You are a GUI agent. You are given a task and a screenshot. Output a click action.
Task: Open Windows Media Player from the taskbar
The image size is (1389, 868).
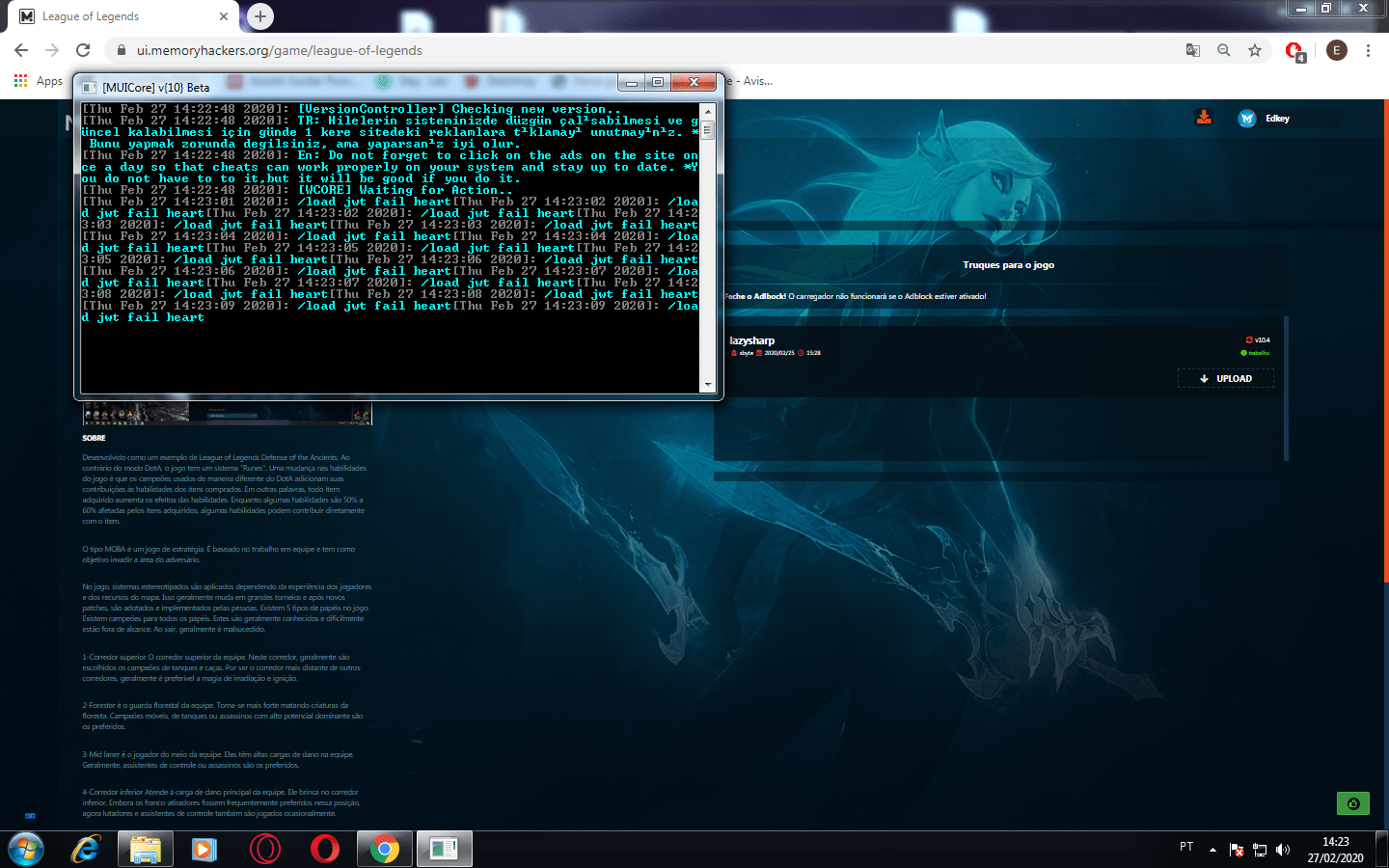point(205,850)
